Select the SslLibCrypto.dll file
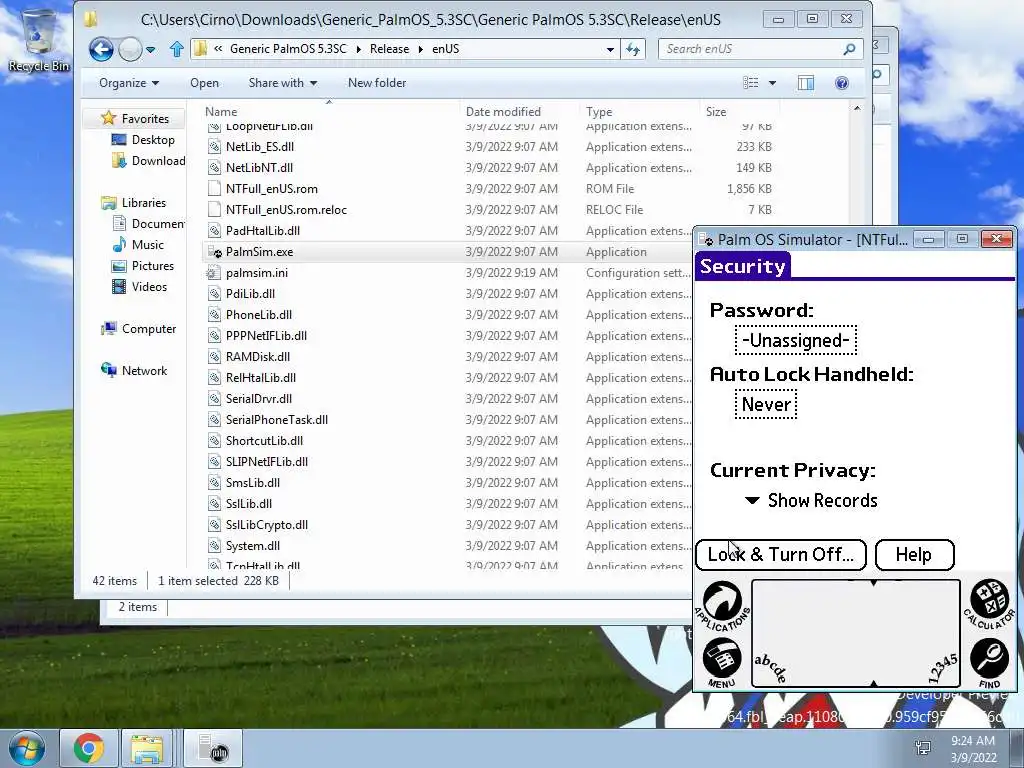 click(x=266, y=524)
